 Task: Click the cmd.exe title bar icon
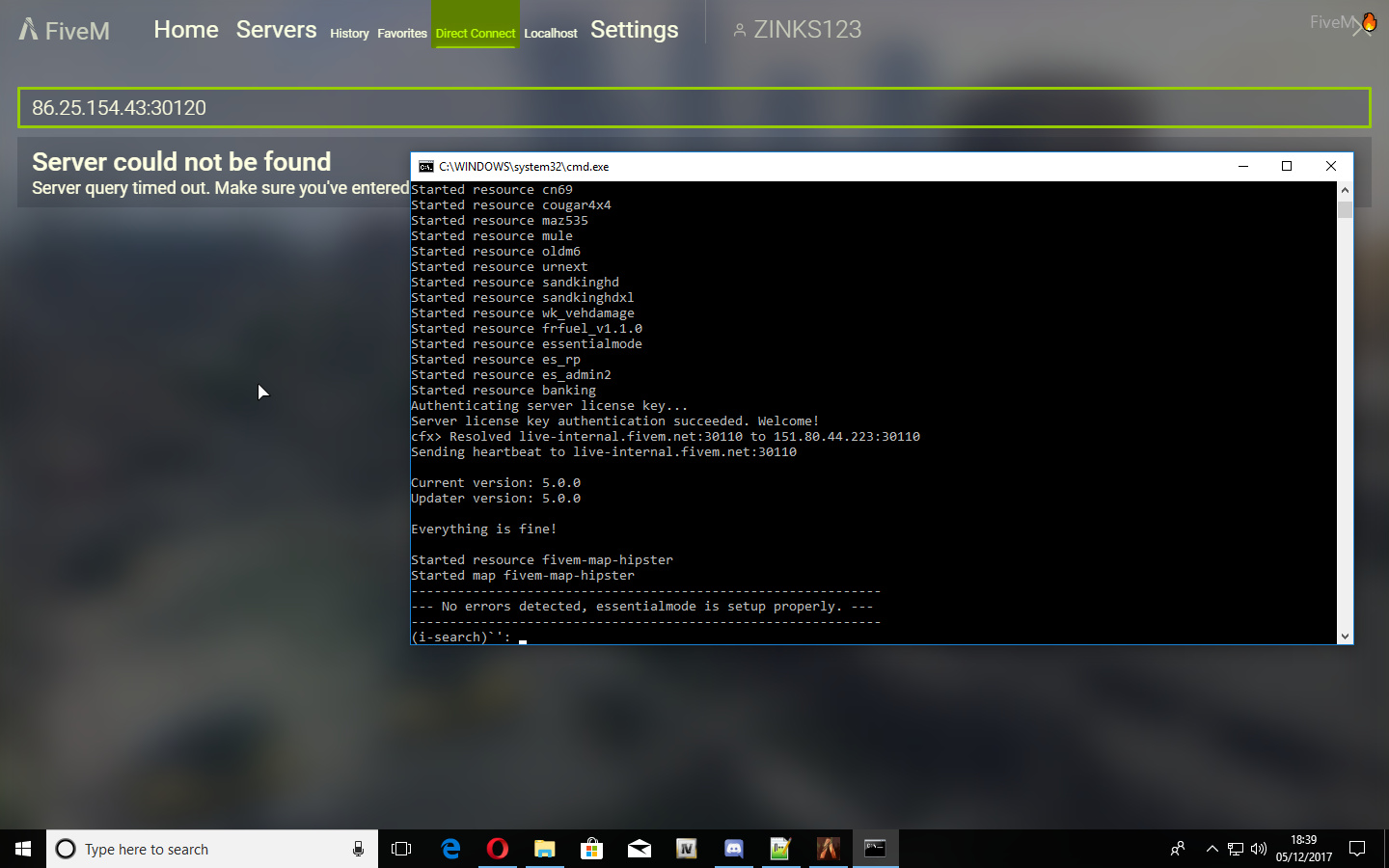(425, 167)
